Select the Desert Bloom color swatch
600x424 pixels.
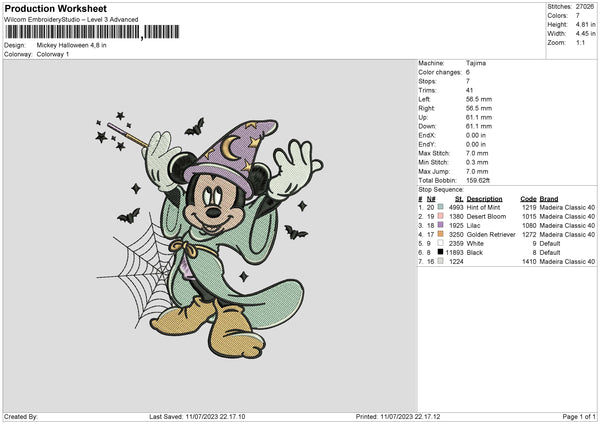point(439,215)
